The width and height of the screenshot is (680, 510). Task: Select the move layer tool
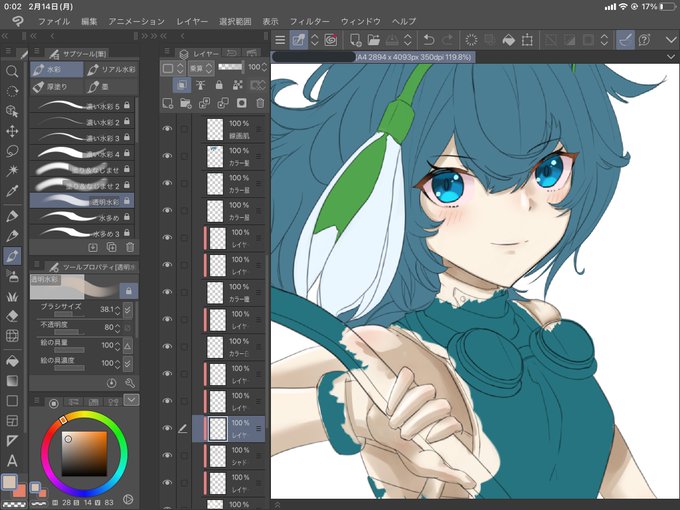pyautogui.click(x=12, y=131)
